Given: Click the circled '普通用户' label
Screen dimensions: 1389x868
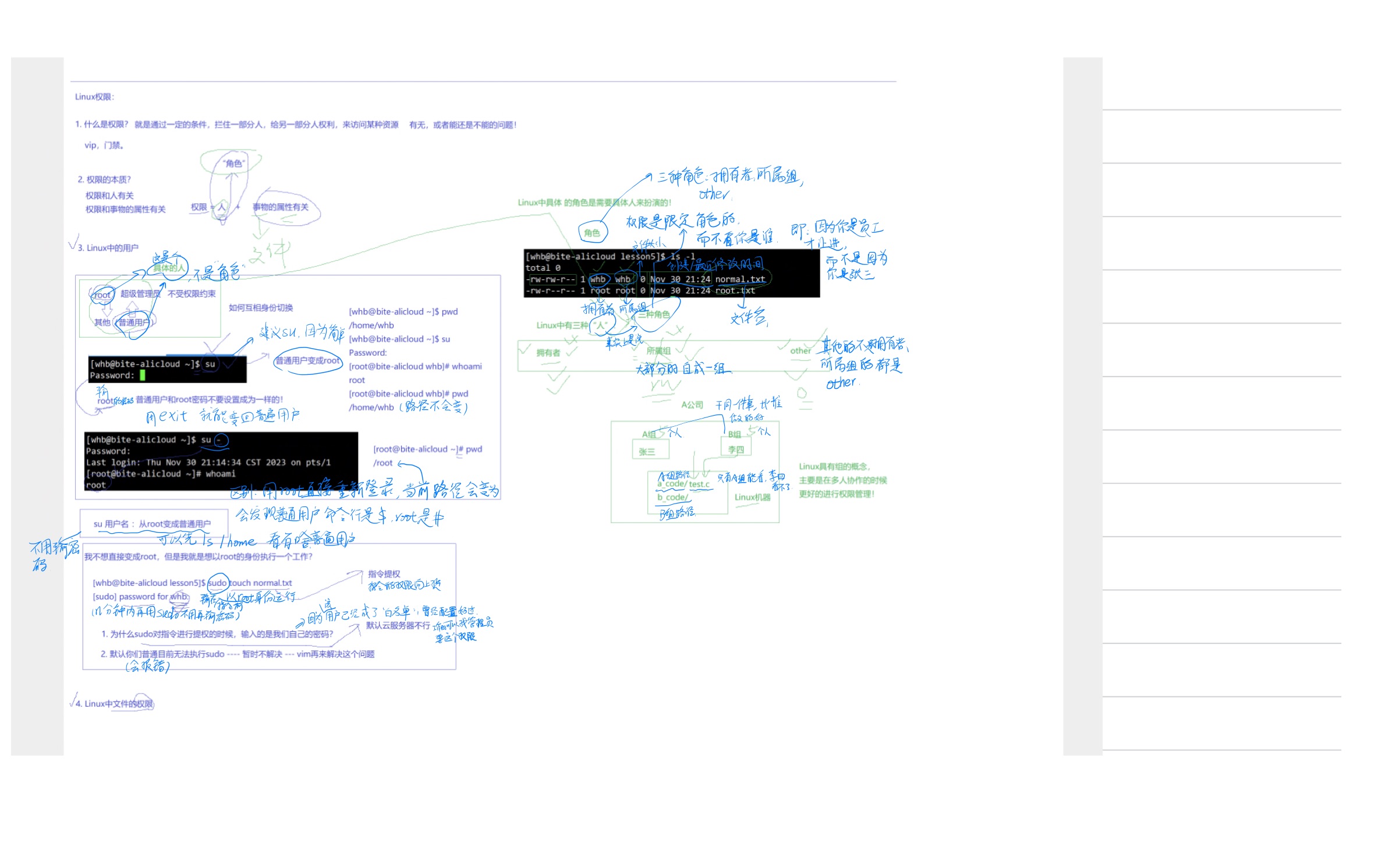Looking at the screenshot, I should (x=134, y=322).
